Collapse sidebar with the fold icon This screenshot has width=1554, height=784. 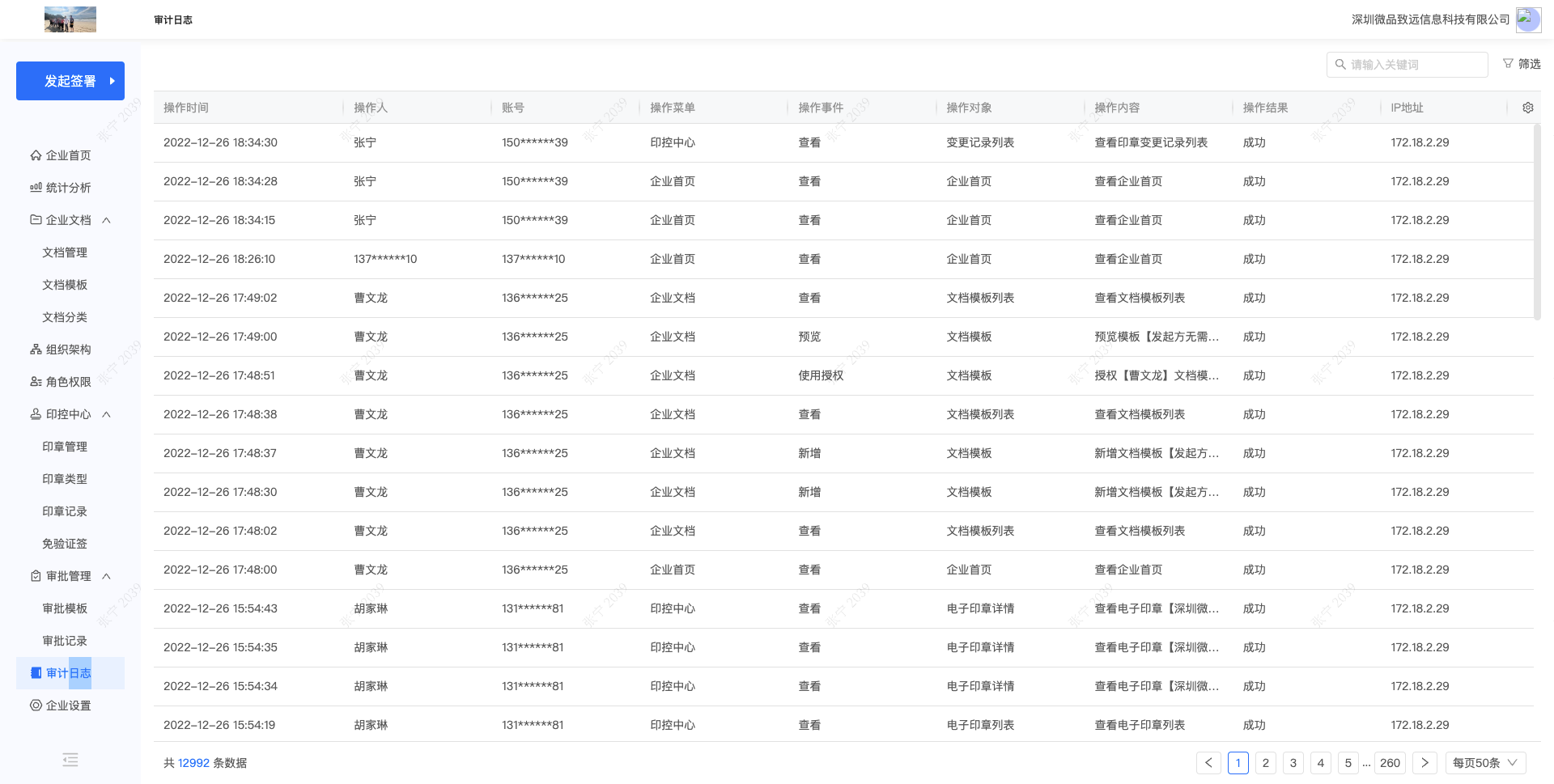pos(70,760)
